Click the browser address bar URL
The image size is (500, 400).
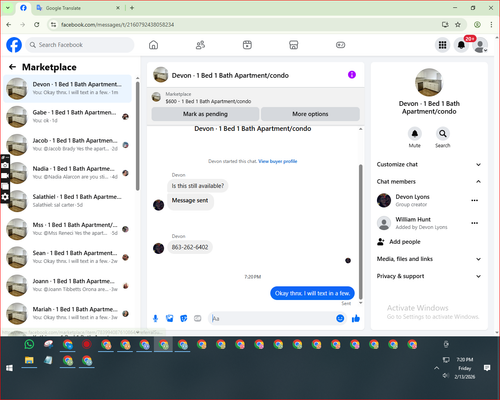point(117,25)
